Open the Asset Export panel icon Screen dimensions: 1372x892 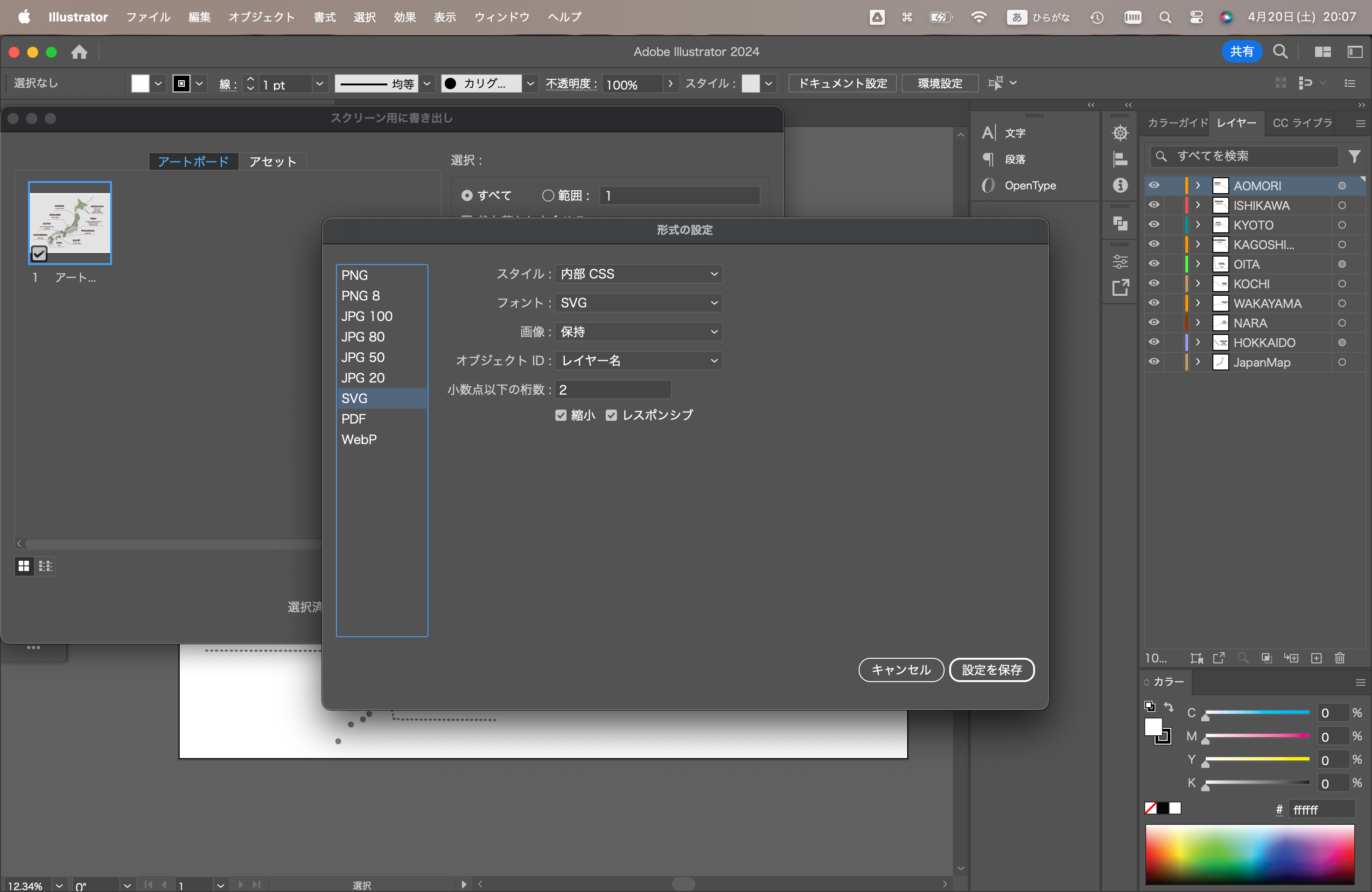[x=1120, y=287]
